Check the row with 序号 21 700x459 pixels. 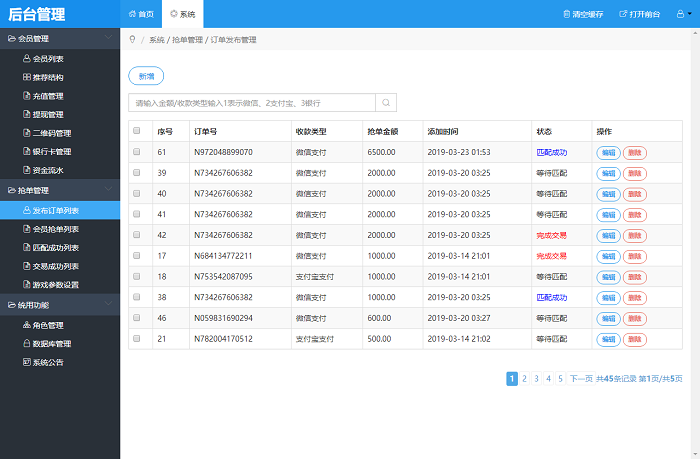click(137, 338)
